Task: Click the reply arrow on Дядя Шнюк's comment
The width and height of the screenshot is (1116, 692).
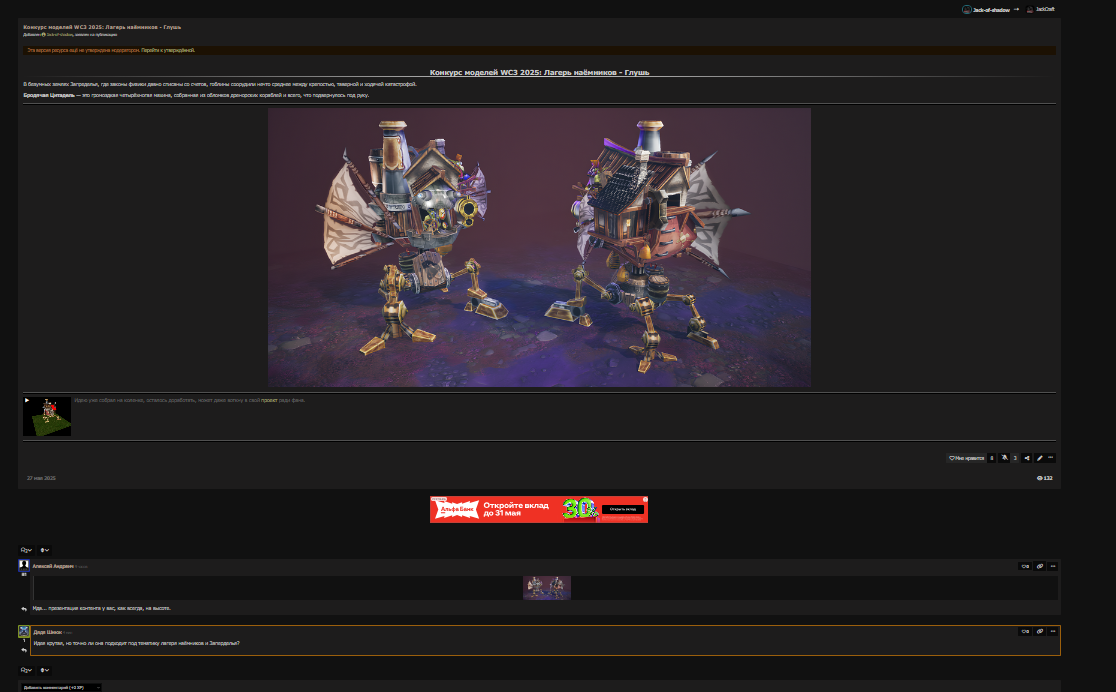Action: (24, 650)
